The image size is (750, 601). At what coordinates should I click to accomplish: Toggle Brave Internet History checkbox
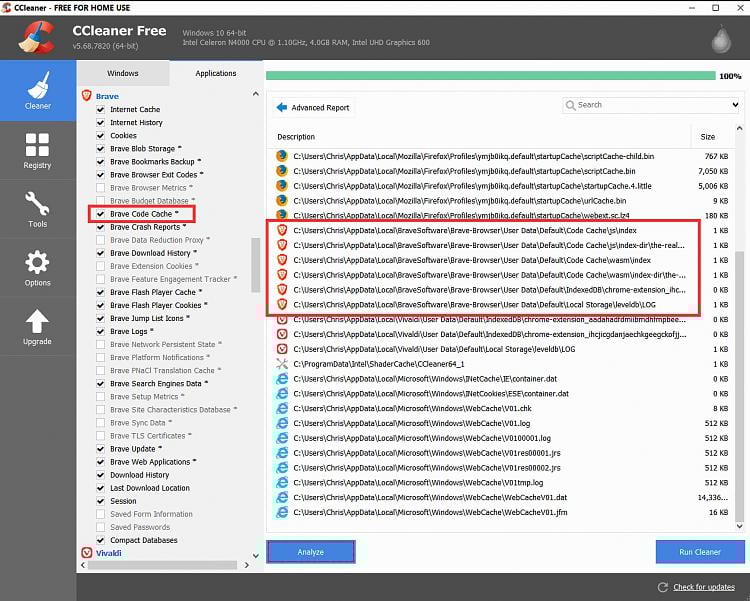100,122
